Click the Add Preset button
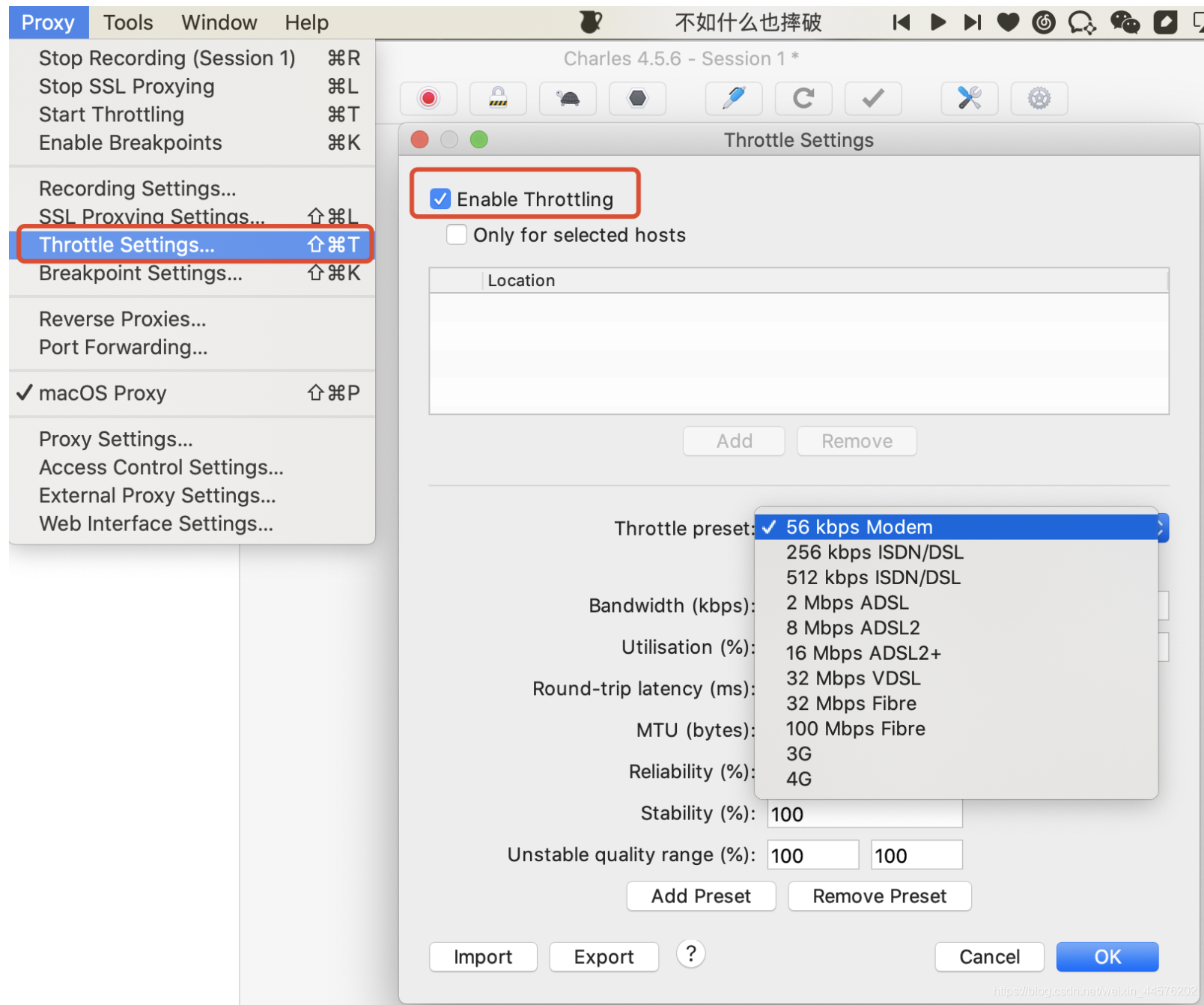 click(701, 896)
